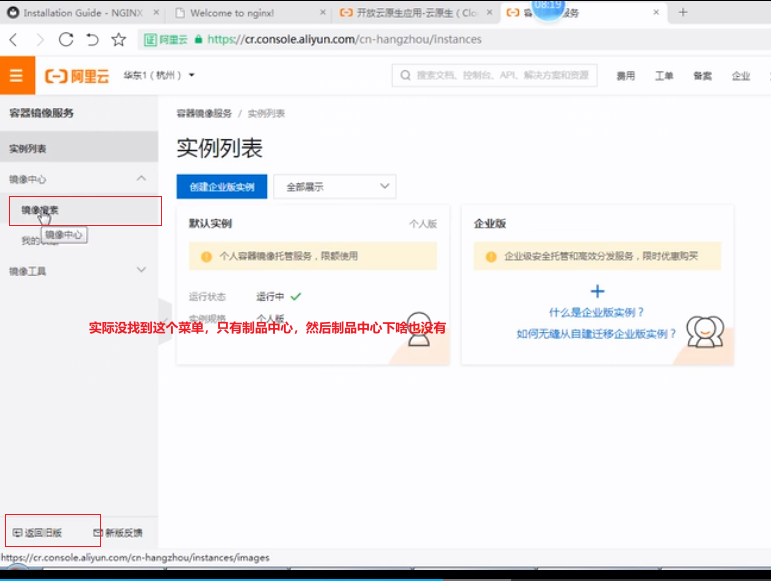This screenshot has width=771, height=583.
Task: Close the Welcome to nginx tab
Action: (323, 12)
